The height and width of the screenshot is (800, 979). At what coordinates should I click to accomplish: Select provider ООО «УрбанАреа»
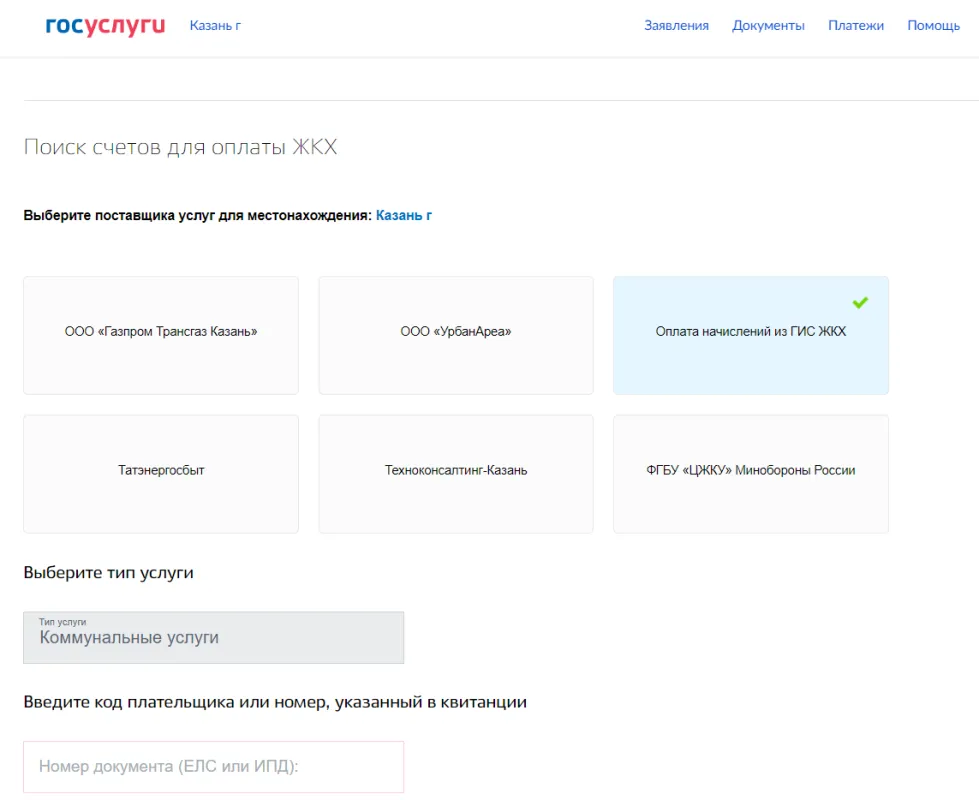click(456, 335)
